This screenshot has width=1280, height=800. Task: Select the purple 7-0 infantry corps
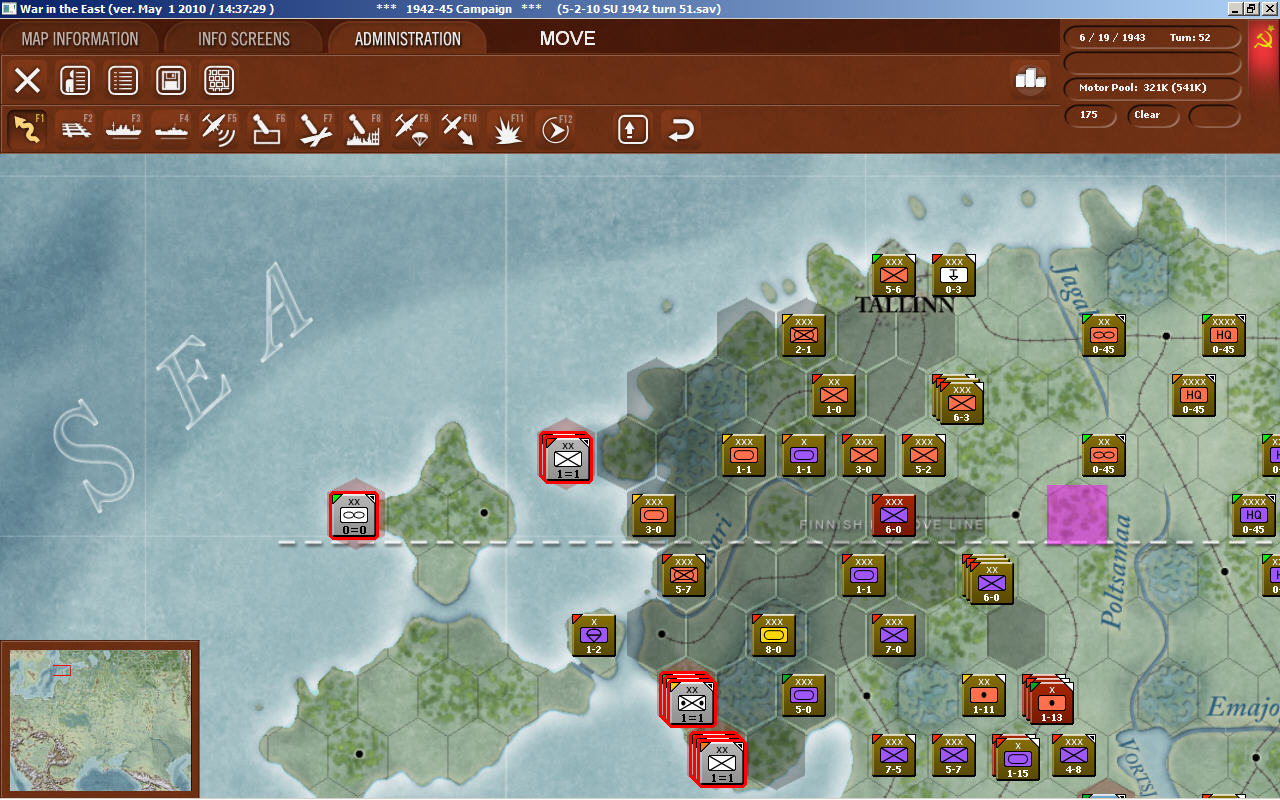pyautogui.click(x=893, y=635)
